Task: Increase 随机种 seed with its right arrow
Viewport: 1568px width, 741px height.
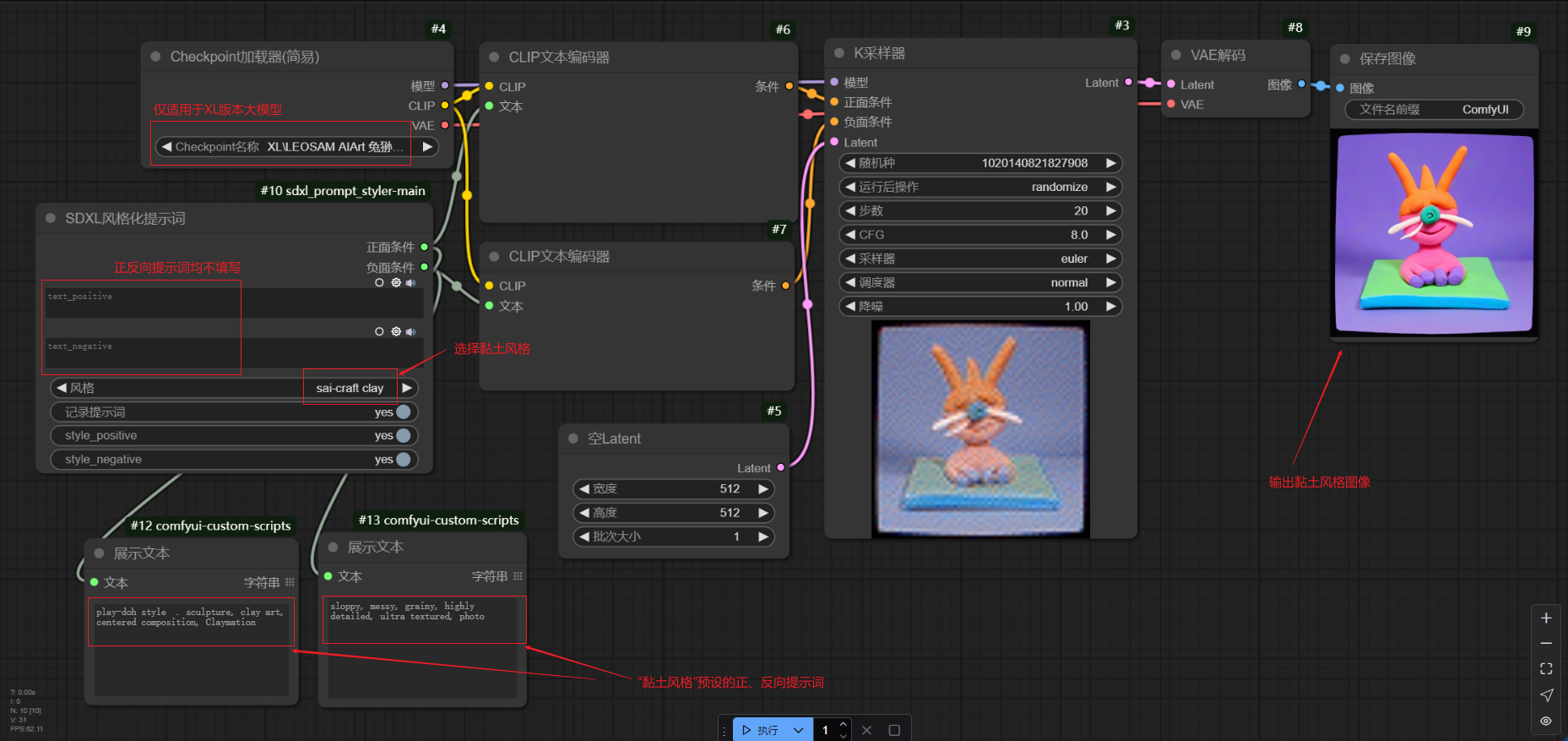Action: pos(1111,163)
